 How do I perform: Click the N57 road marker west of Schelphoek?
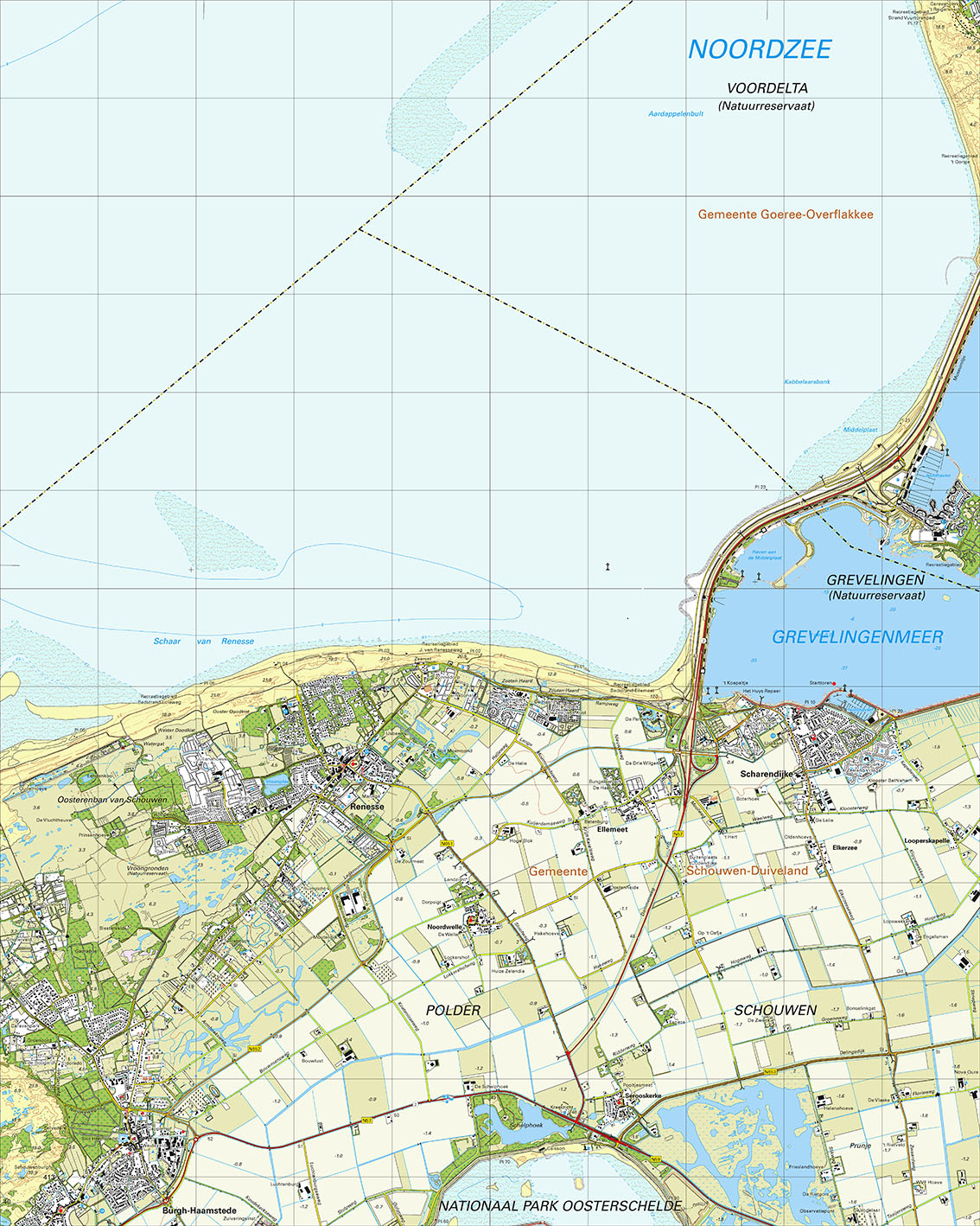(x=367, y=1121)
